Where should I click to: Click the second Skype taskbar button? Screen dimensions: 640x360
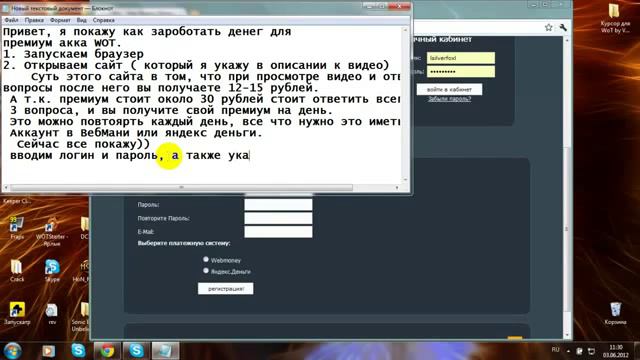[x=136, y=351]
